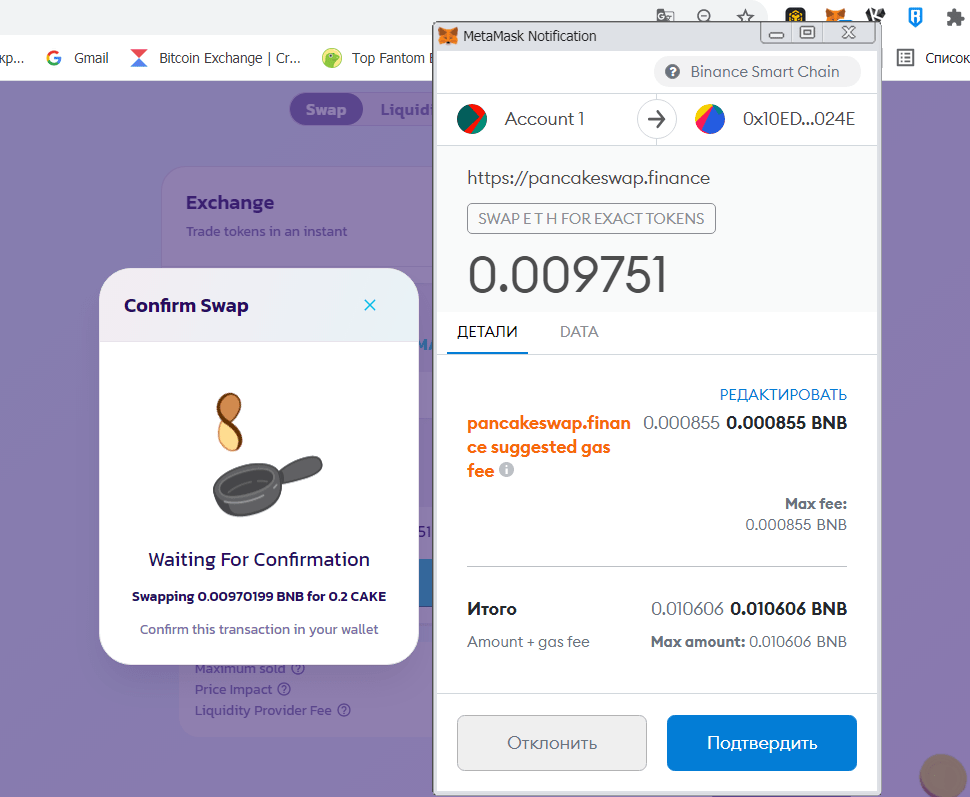Click the РЕДАКТИРОВАТЬ edit gas link
The height and width of the screenshot is (797, 970).
coord(783,394)
